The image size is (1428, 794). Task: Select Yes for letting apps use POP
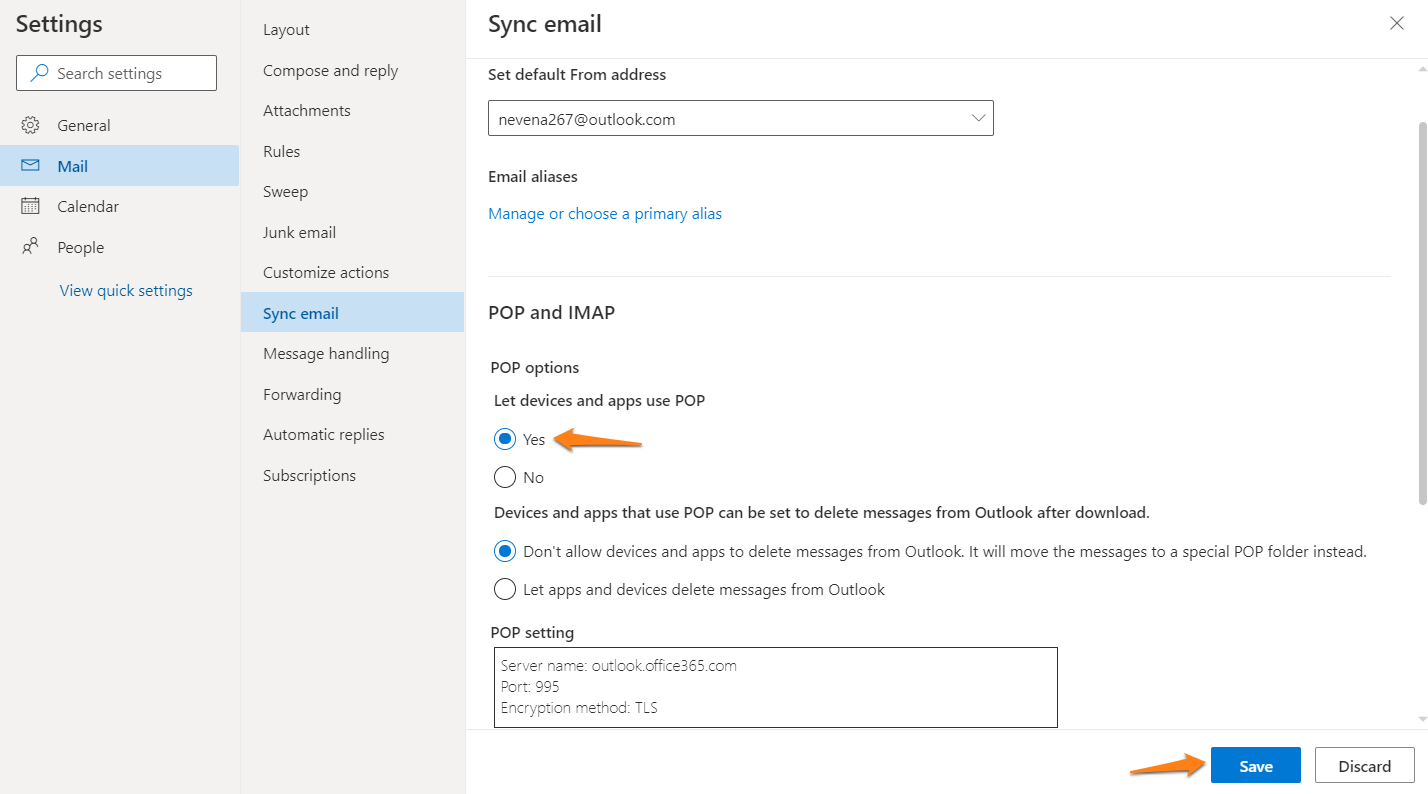click(x=505, y=439)
